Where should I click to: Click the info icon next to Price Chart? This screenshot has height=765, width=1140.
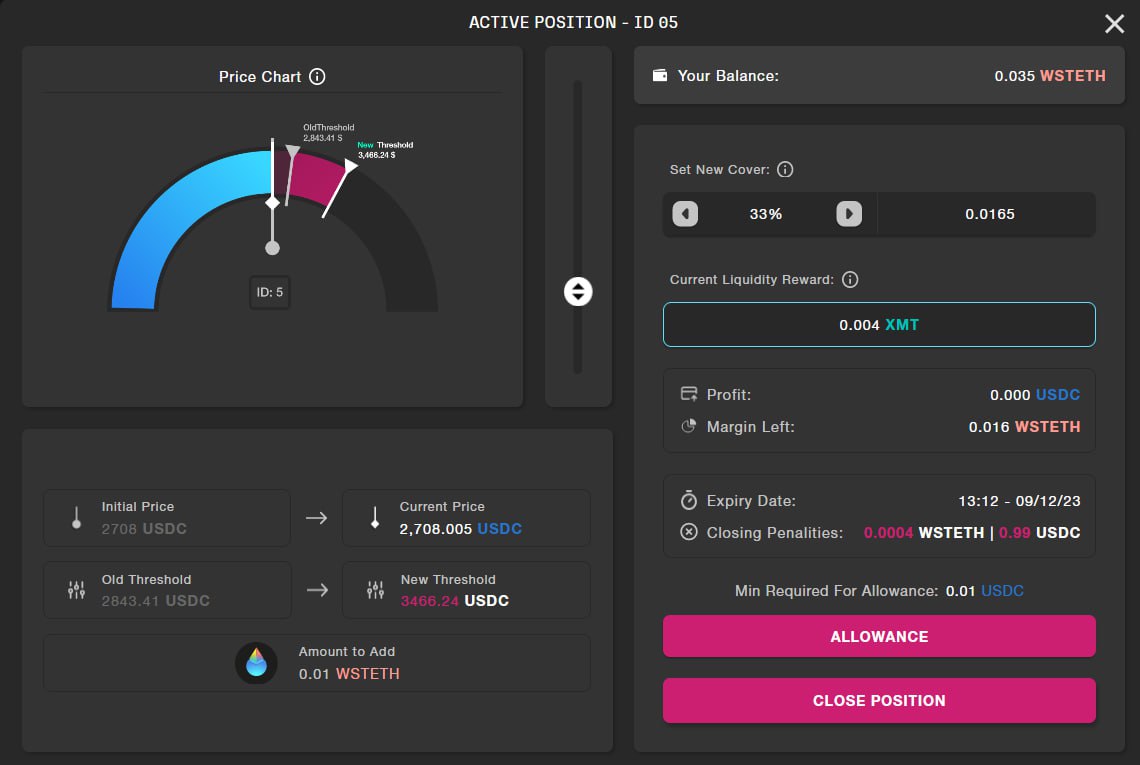coord(317,77)
